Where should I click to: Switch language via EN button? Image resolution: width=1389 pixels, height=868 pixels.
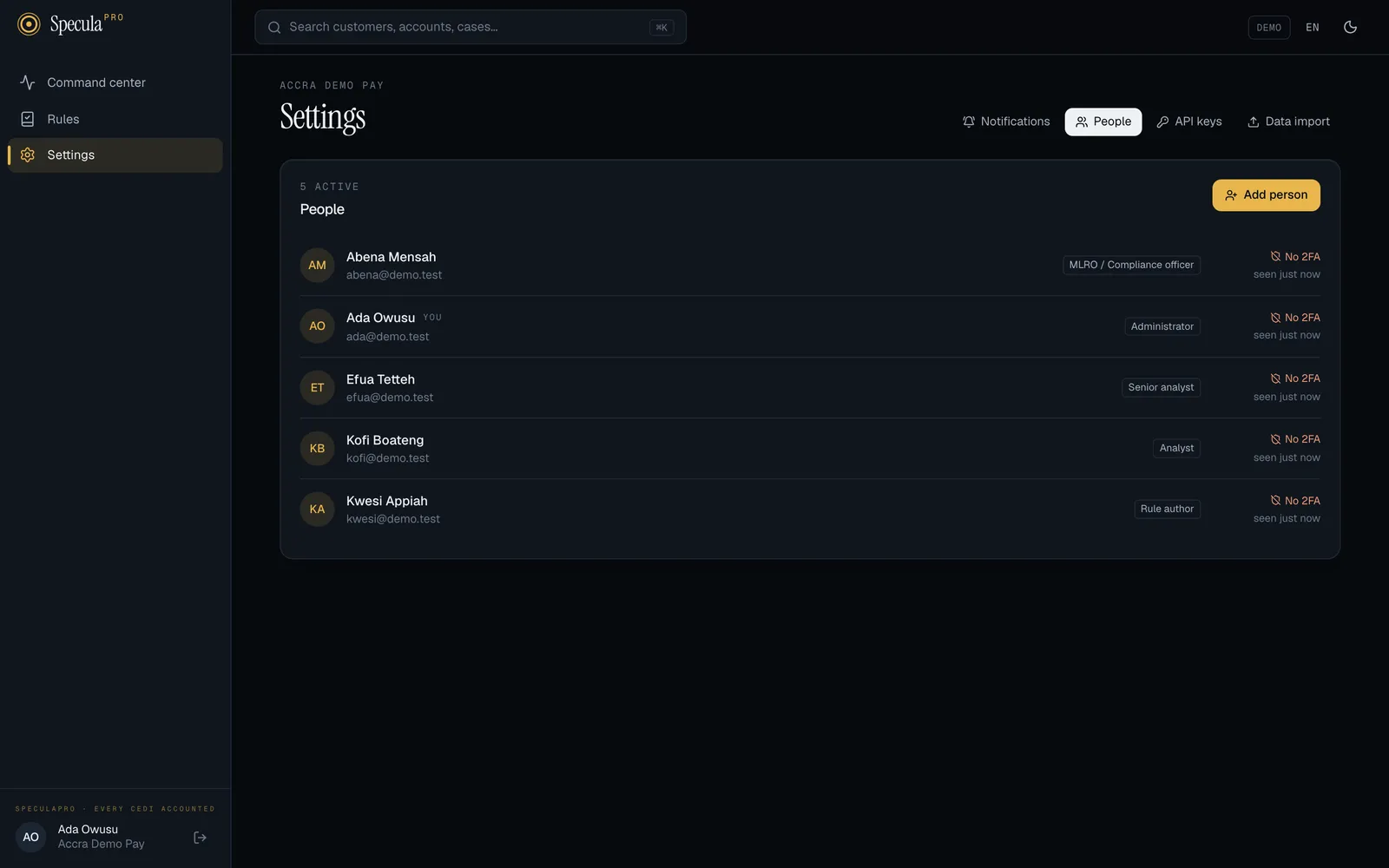point(1313,27)
